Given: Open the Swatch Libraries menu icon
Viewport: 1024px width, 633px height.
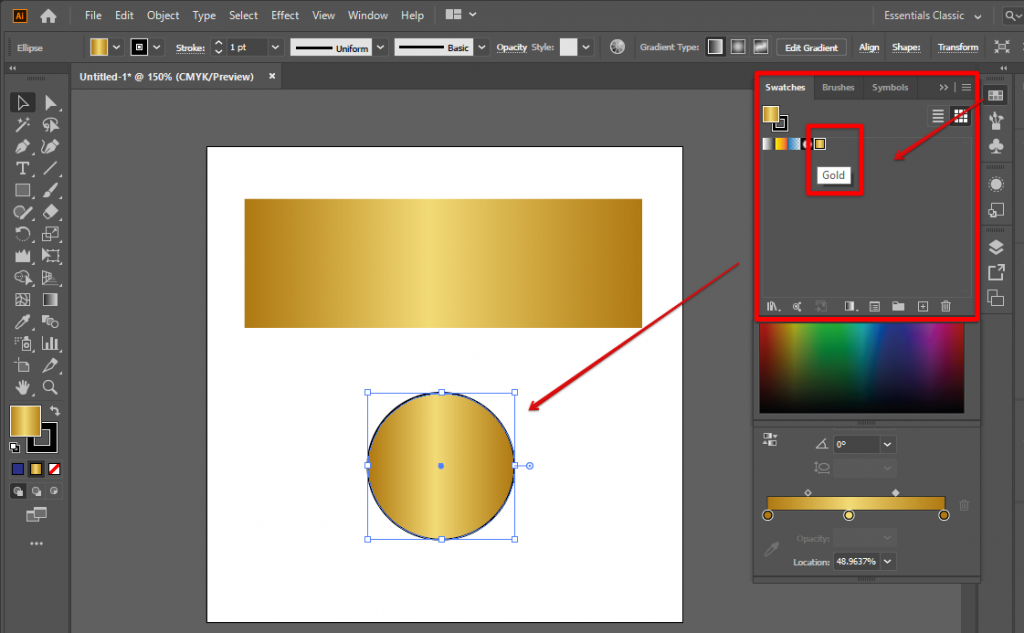Looking at the screenshot, I should tap(772, 307).
